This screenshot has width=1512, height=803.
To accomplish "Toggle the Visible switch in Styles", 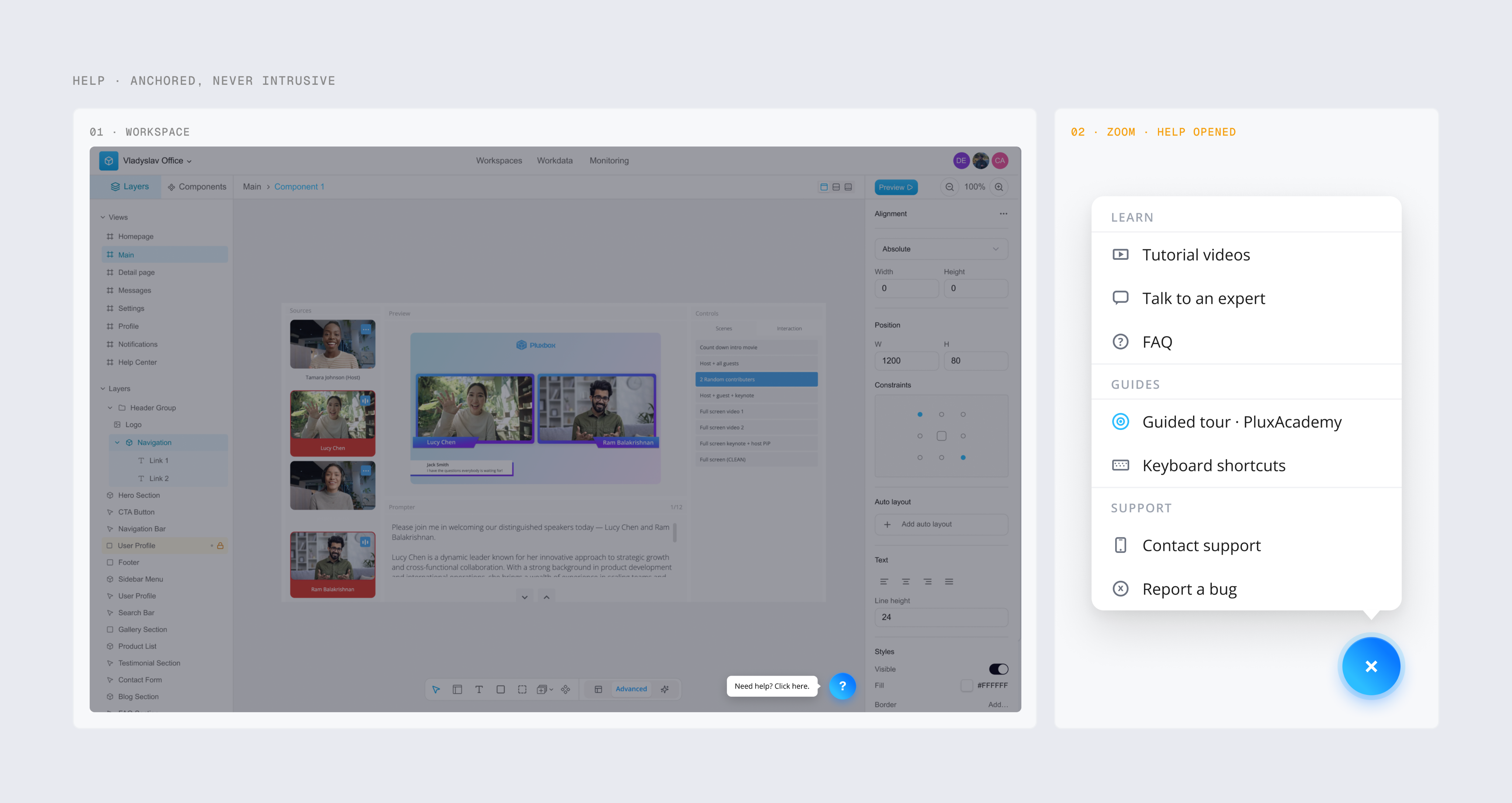I will click(999, 669).
